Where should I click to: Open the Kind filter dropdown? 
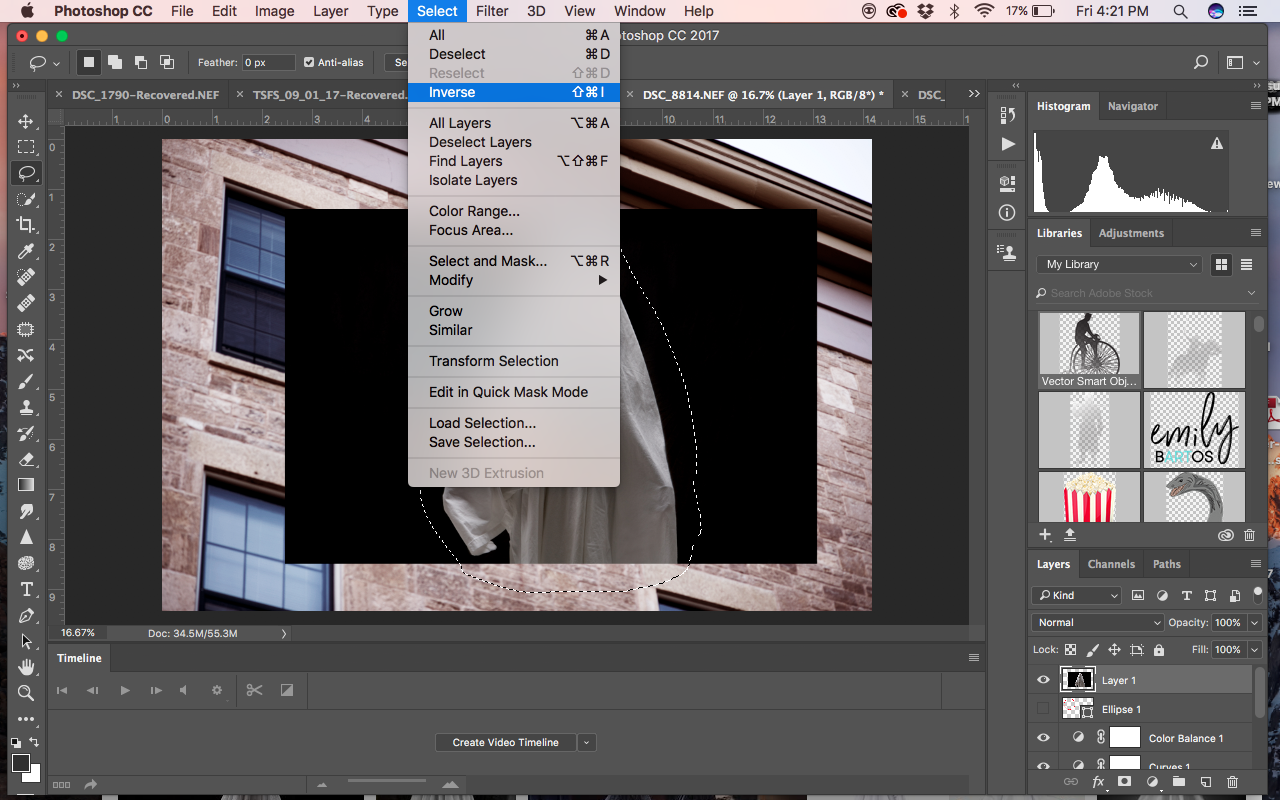pyautogui.click(x=1076, y=595)
